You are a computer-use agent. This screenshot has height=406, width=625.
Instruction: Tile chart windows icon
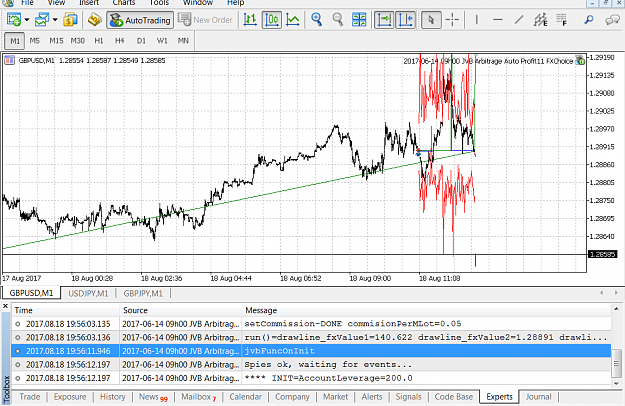click(359, 20)
